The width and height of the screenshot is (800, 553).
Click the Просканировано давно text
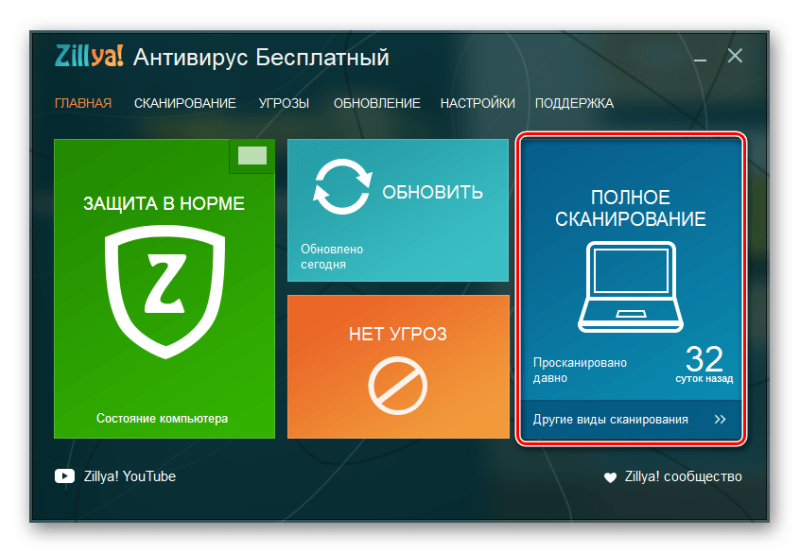(x=580, y=370)
